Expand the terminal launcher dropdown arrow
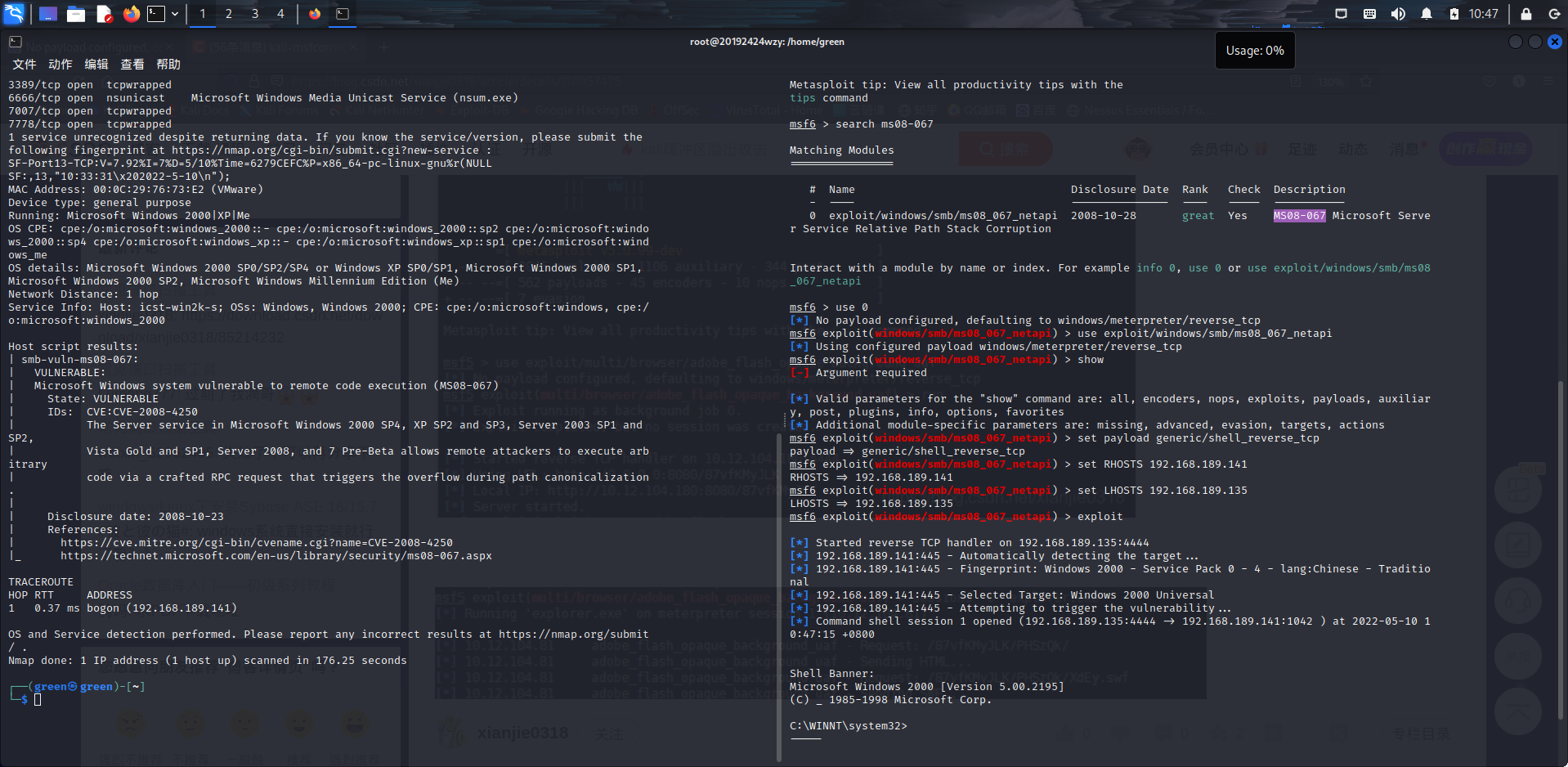1568x767 pixels. coord(174,14)
